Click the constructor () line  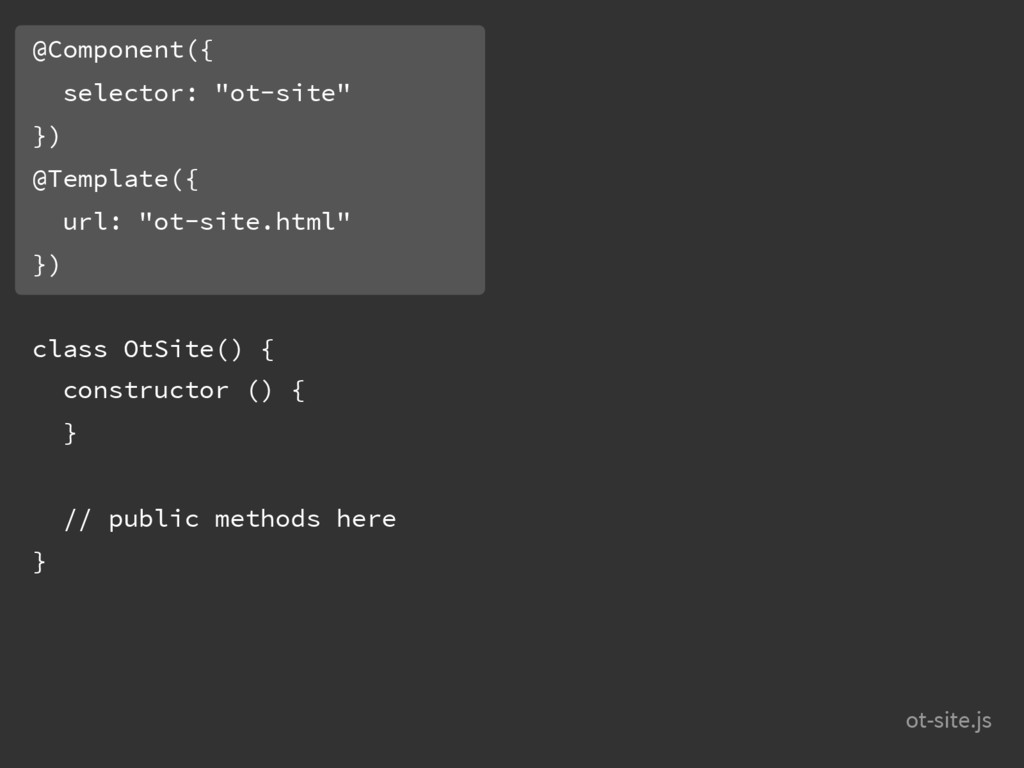point(184,391)
